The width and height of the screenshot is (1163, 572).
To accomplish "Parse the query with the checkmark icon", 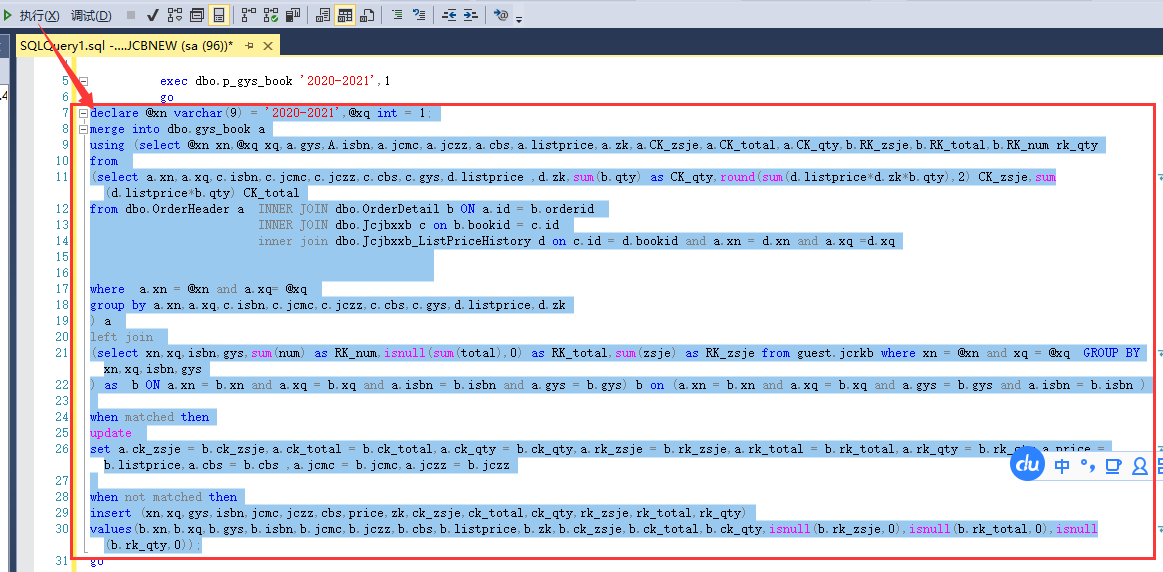I will coord(153,15).
